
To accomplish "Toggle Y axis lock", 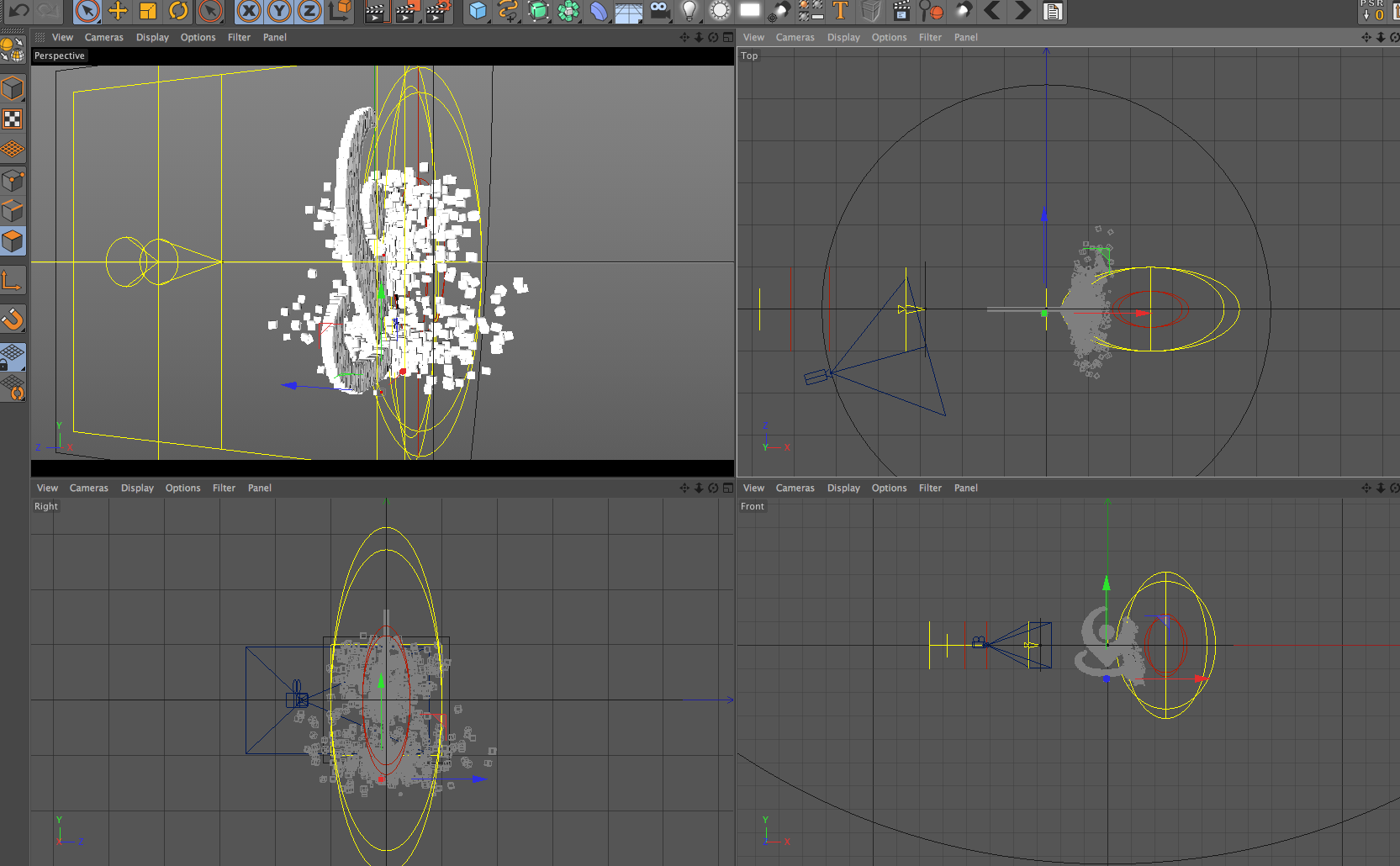I will tap(279, 11).
